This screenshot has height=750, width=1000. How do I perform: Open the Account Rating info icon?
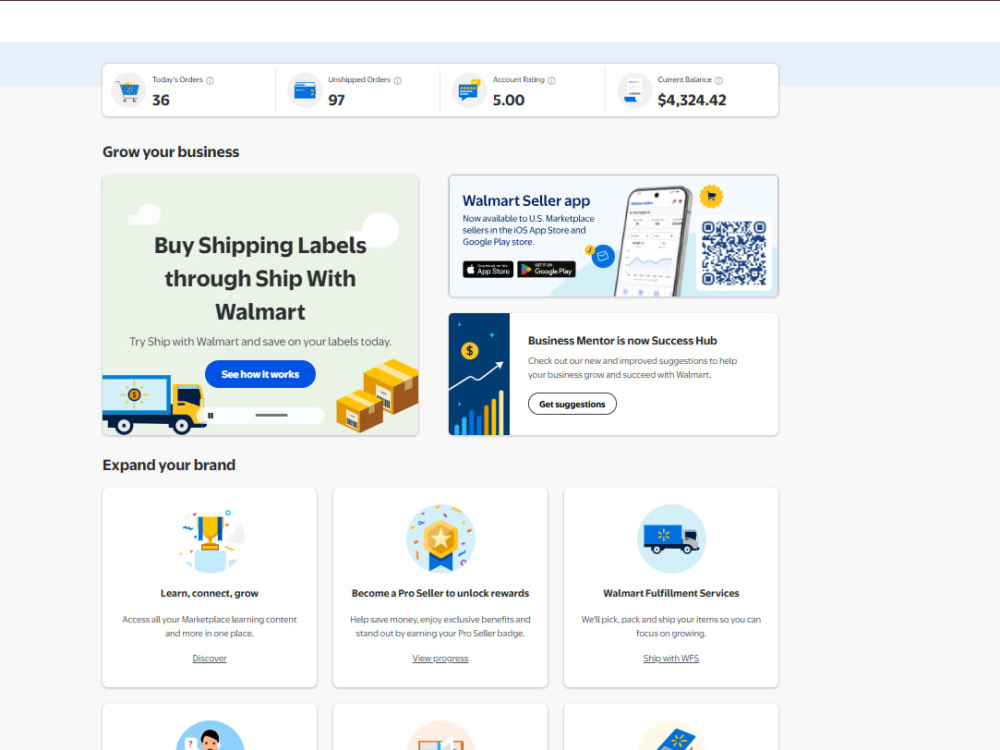[552, 80]
